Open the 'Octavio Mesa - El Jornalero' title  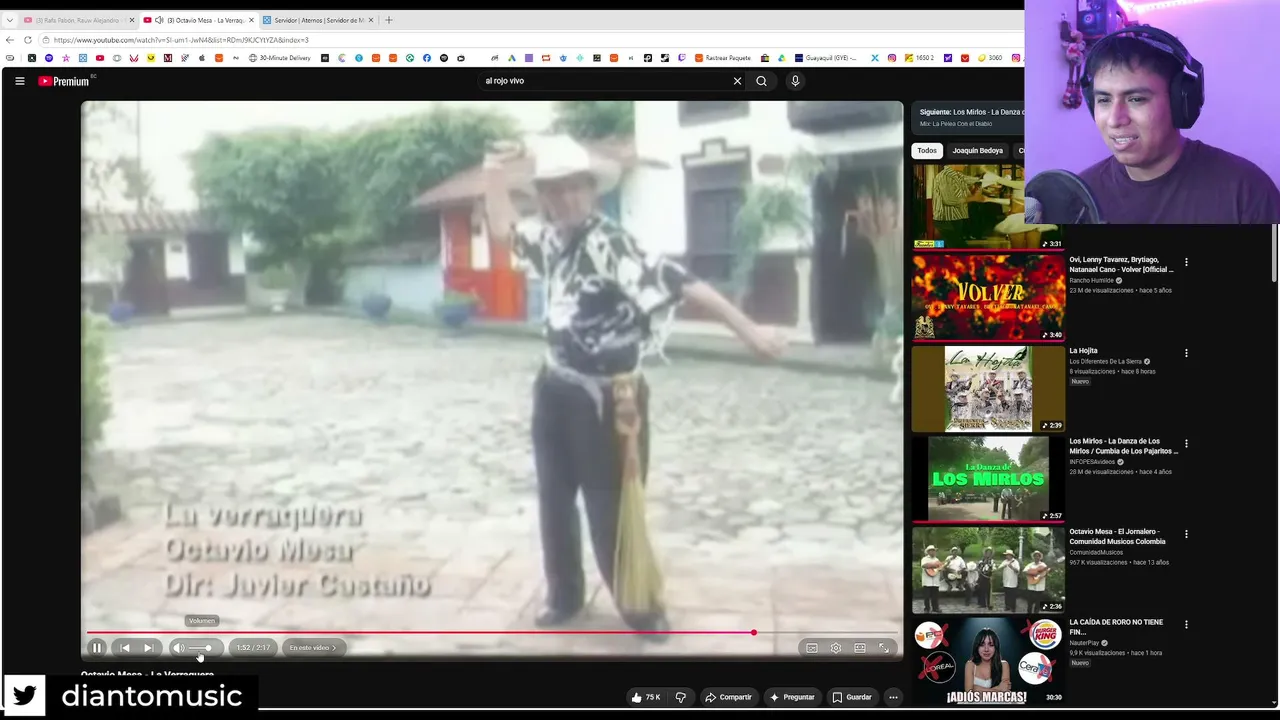point(1117,537)
